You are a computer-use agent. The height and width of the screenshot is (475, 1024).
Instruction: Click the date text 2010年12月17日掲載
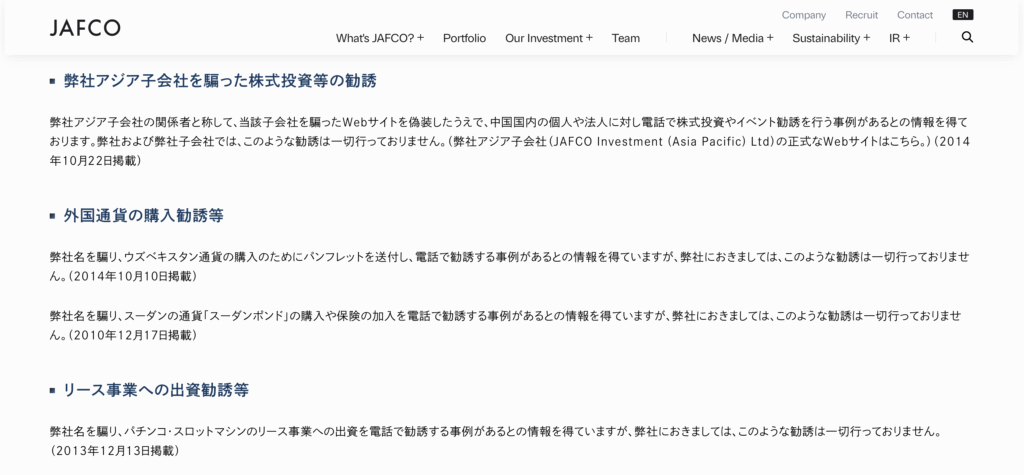click(133, 335)
